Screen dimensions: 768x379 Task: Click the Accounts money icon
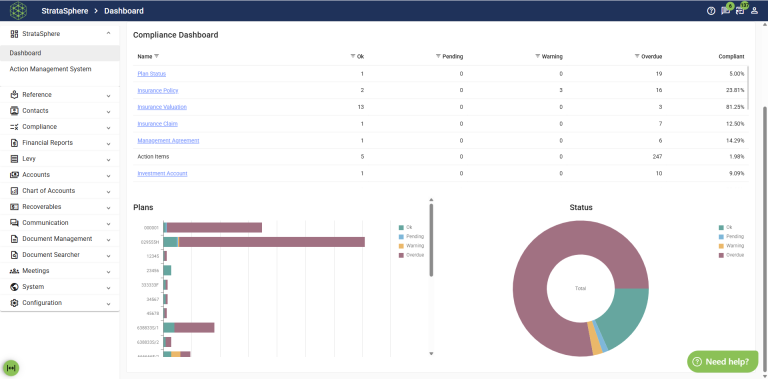coord(14,175)
